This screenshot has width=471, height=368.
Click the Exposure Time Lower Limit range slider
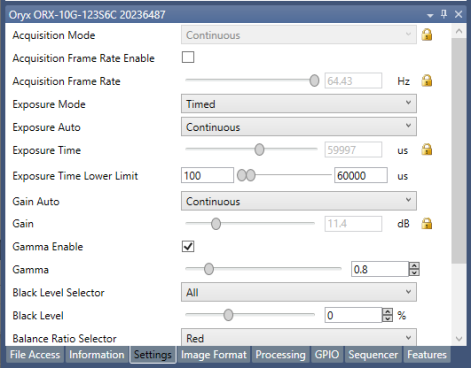coord(284,175)
